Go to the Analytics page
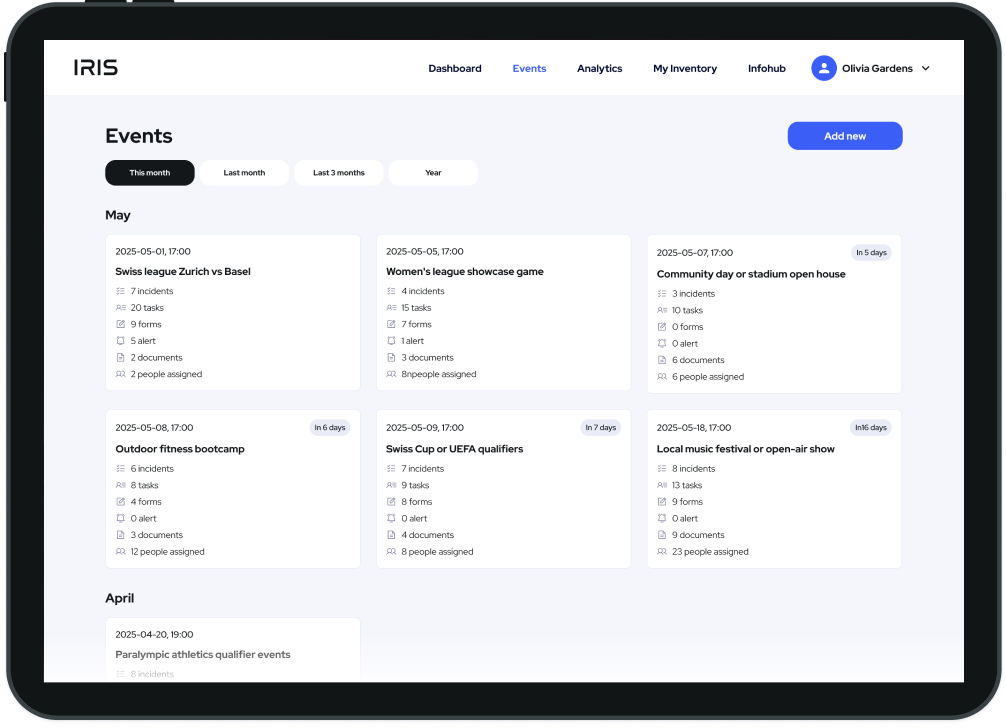The height and width of the screenshot is (727, 1006). [599, 69]
